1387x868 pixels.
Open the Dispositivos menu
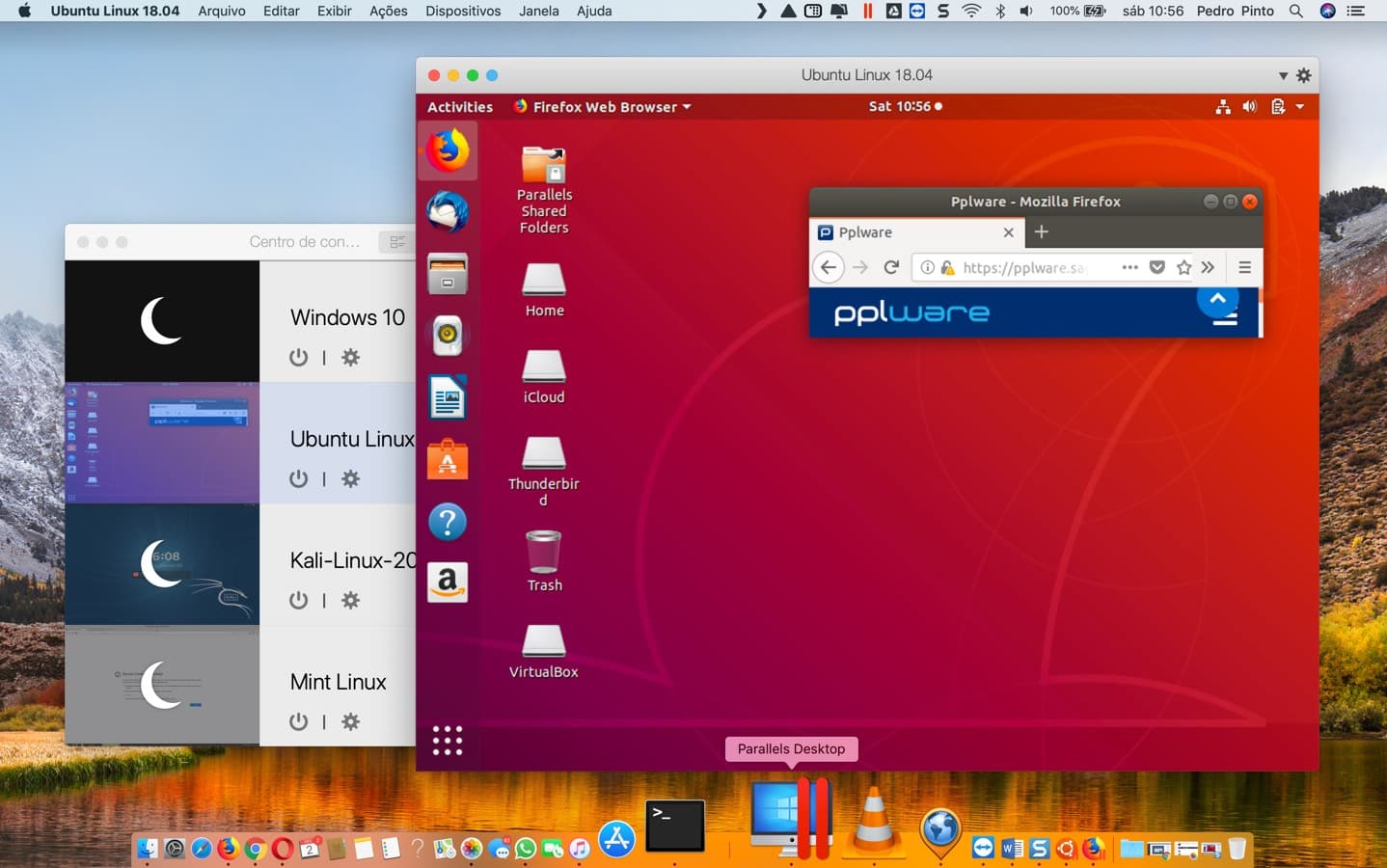coord(463,11)
